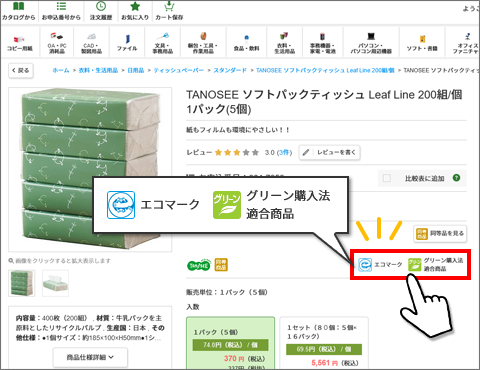Open the 食品・飲料 category icon
Screen dimensions: 480x370
[246, 43]
